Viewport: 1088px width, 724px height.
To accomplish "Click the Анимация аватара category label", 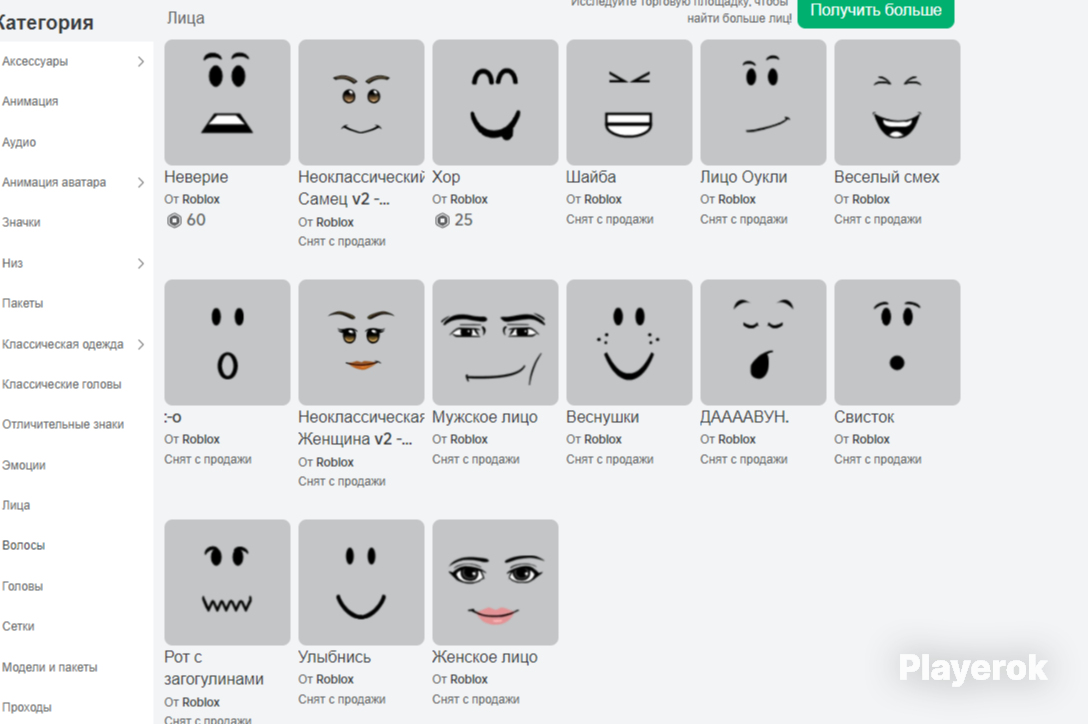I will tap(53, 183).
